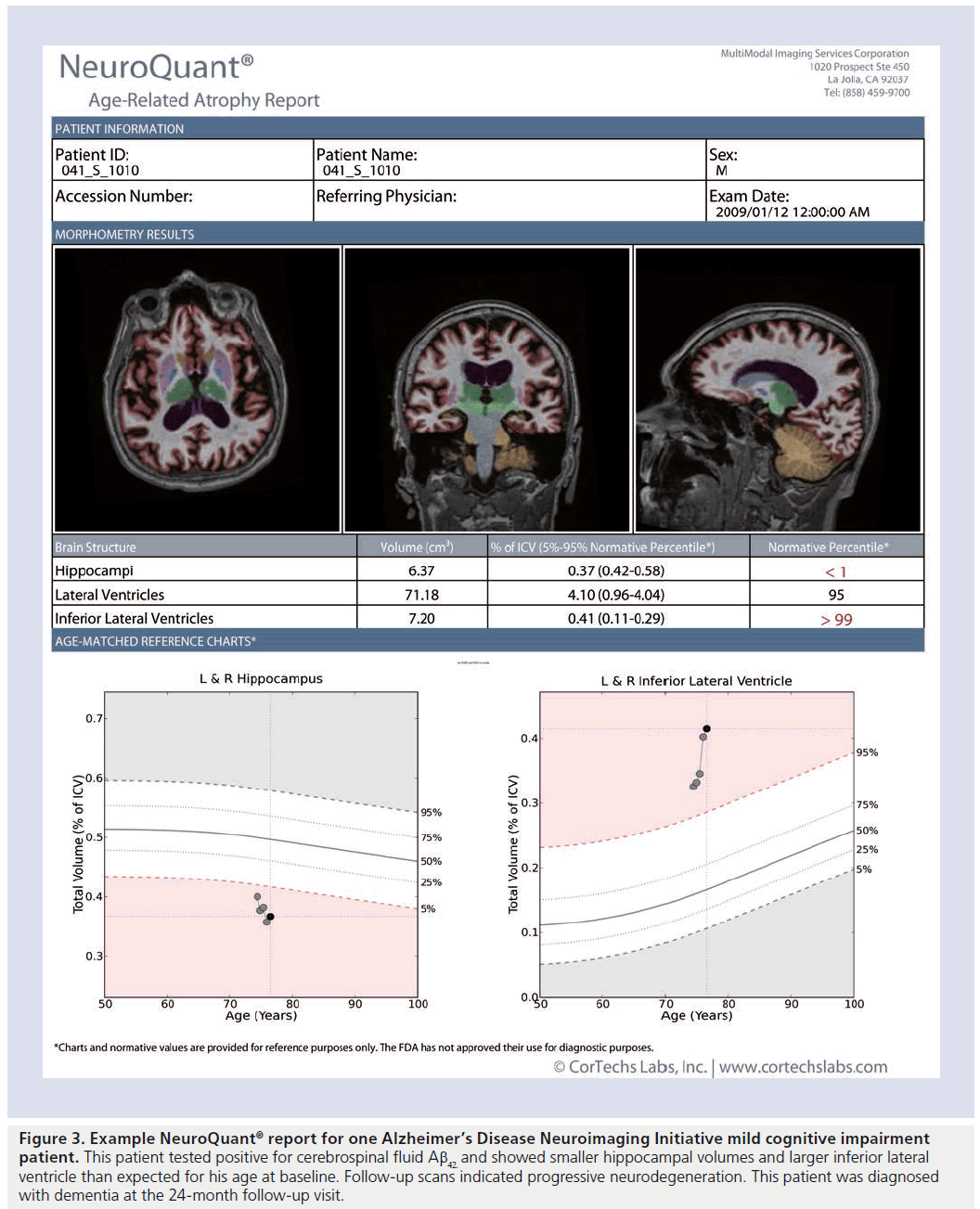
Task: Select Lateral Ventricles volume 71.18
Action: [x=421, y=595]
